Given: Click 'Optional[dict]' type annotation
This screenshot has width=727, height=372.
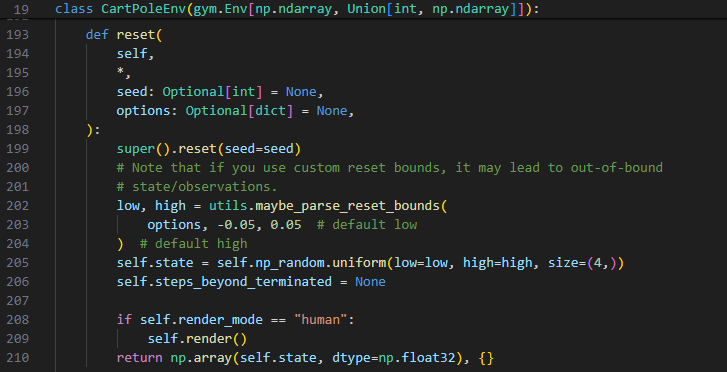Looking at the screenshot, I should 239,111.
